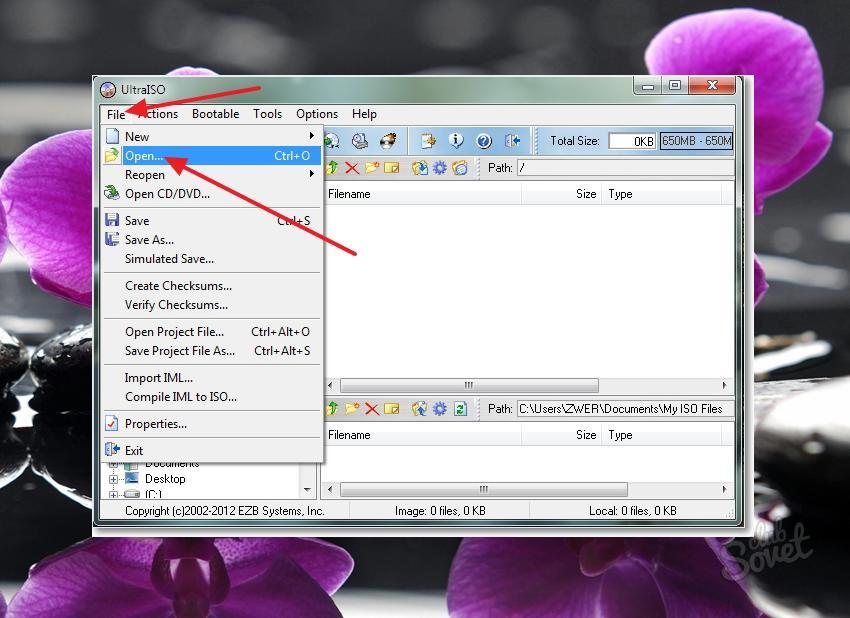850x618 pixels.
Task: Open the 650MB media size selector
Action: click(696, 141)
